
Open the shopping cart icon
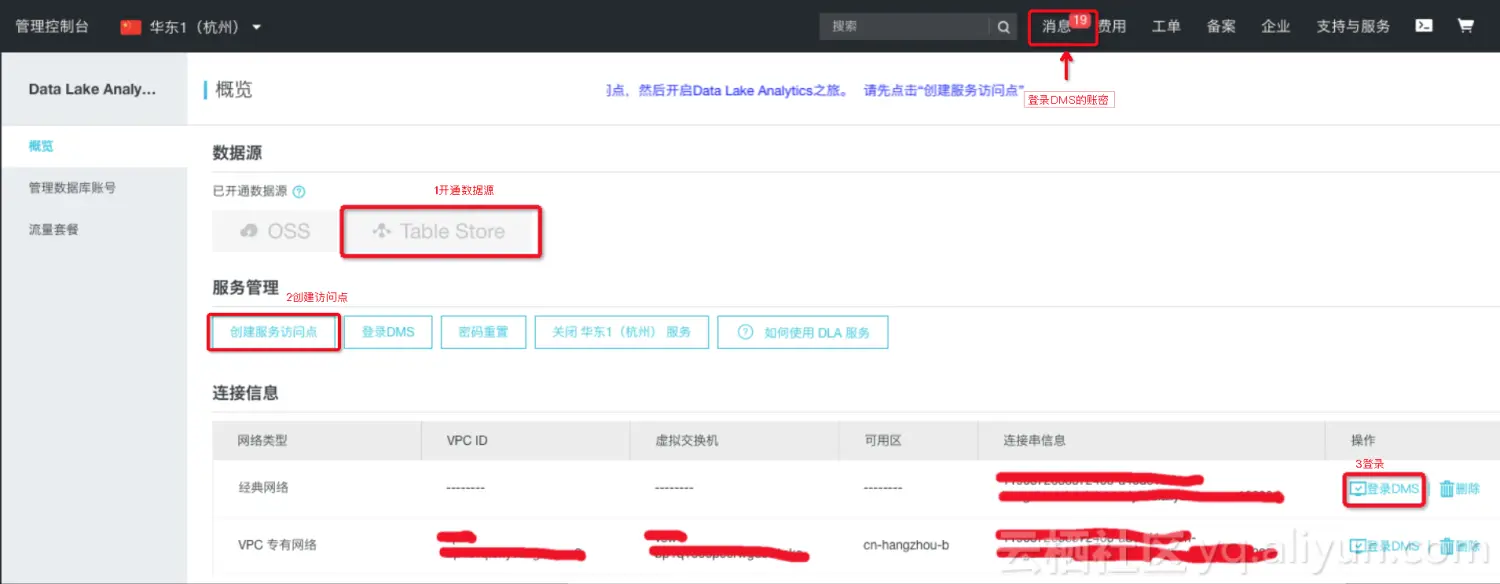point(1466,26)
